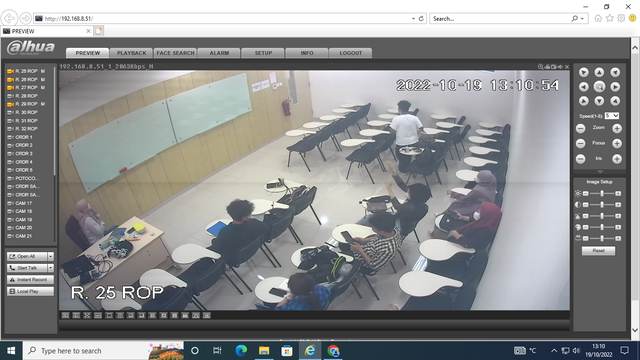Click the fullscreen icon in the bottom toolbar

point(87,316)
